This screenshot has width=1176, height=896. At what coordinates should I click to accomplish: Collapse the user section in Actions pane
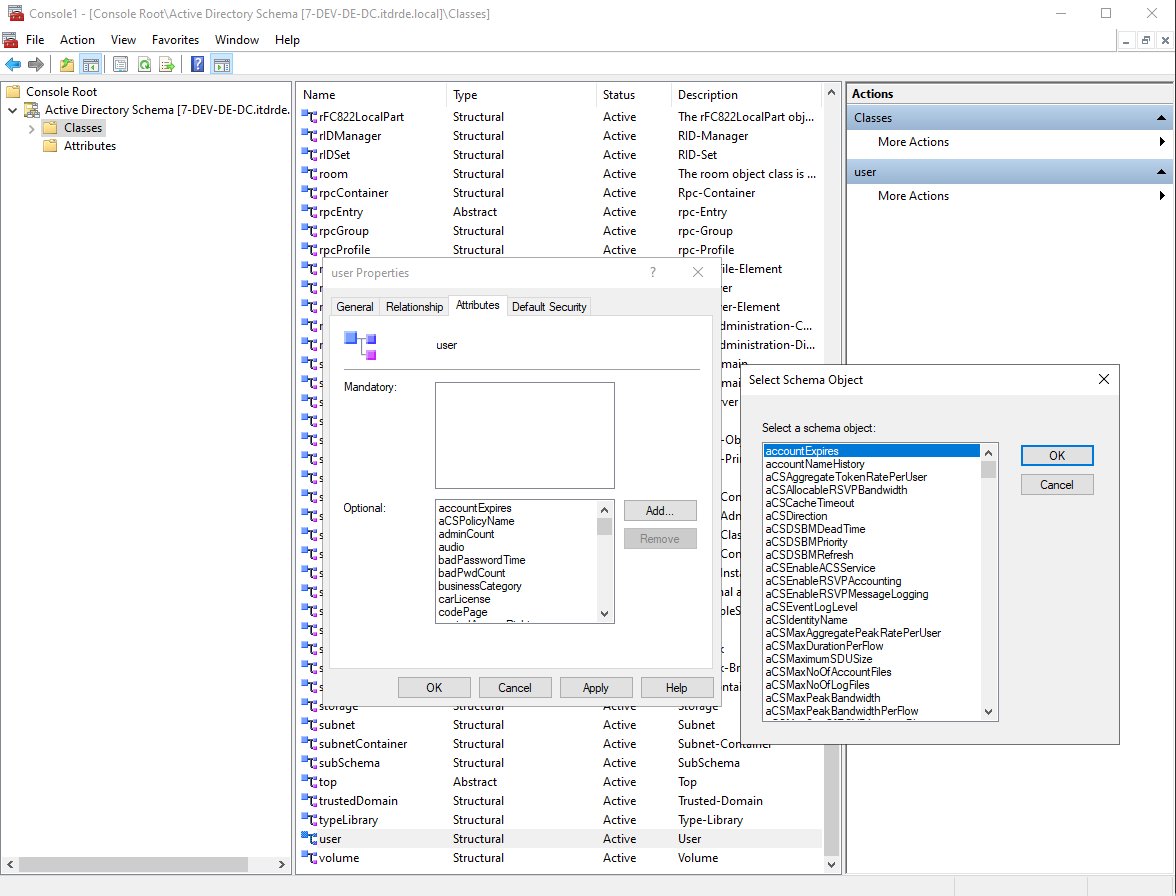pyautogui.click(x=1161, y=172)
